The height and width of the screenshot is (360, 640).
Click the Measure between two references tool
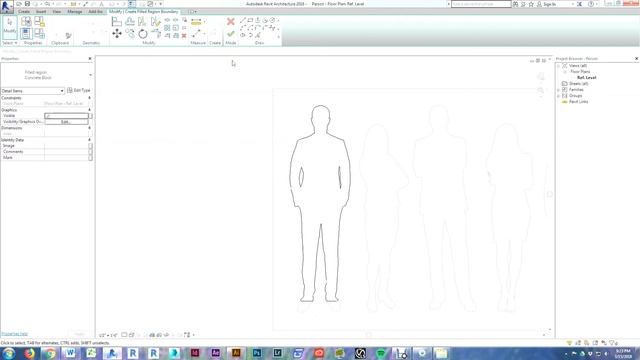pos(196,21)
